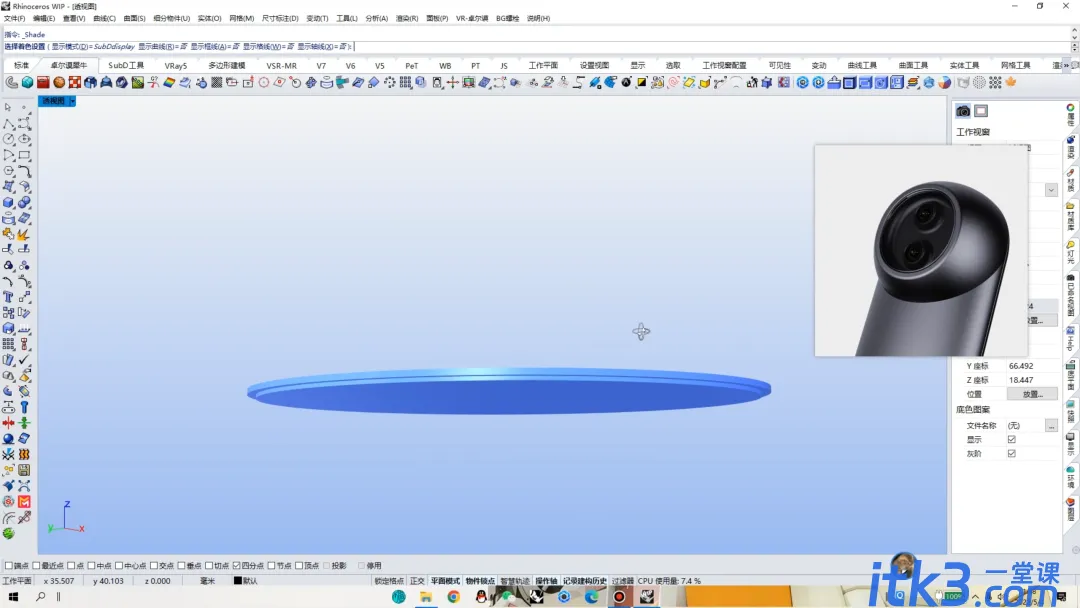Toggle the 灰阶 checkbox in right panel
The width and height of the screenshot is (1080, 608).
(1012, 454)
